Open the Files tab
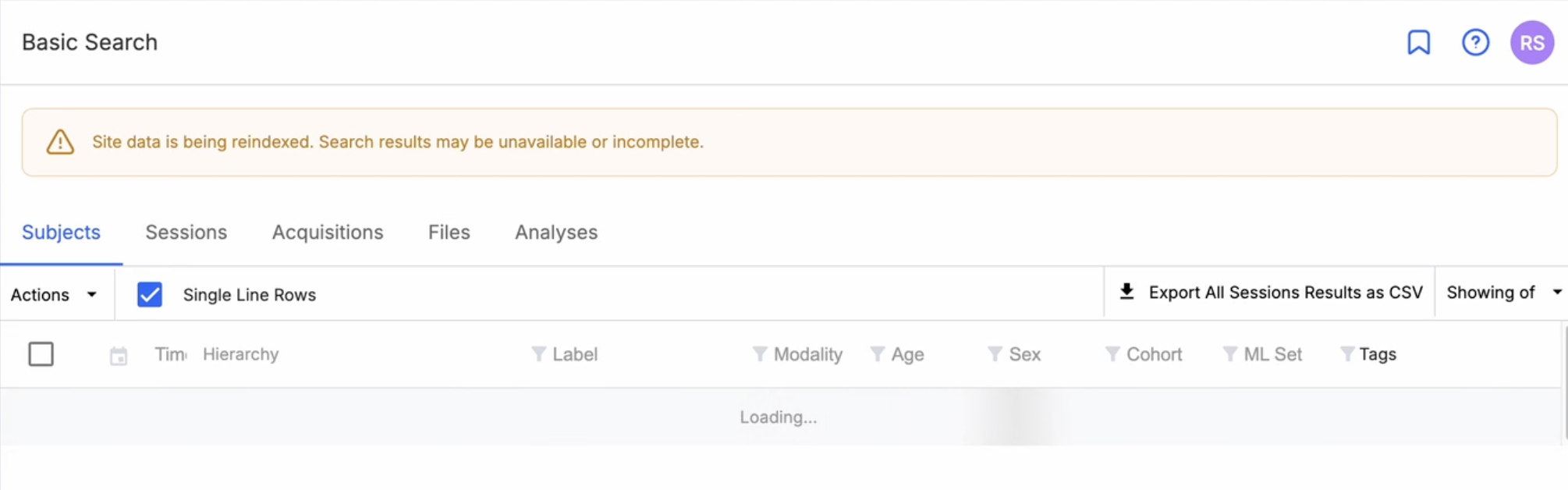This screenshot has height=490, width=1568. [x=449, y=233]
